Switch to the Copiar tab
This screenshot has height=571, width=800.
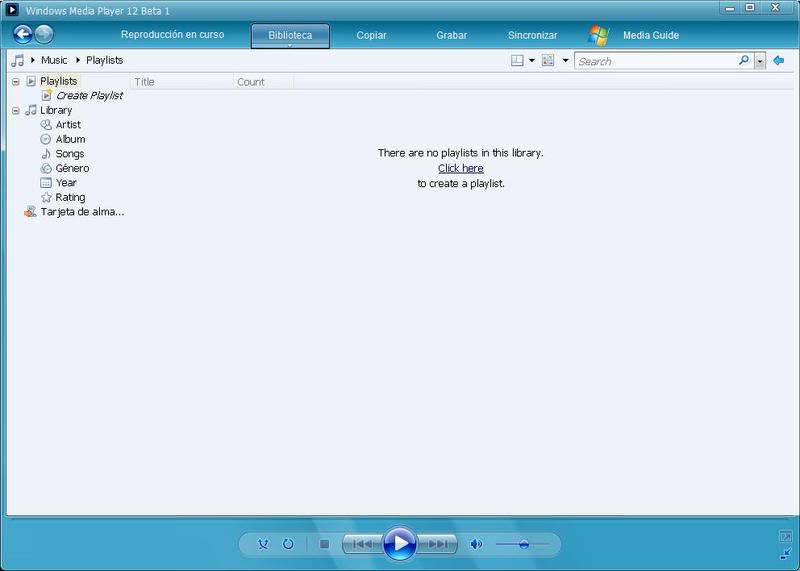[x=371, y=35]
